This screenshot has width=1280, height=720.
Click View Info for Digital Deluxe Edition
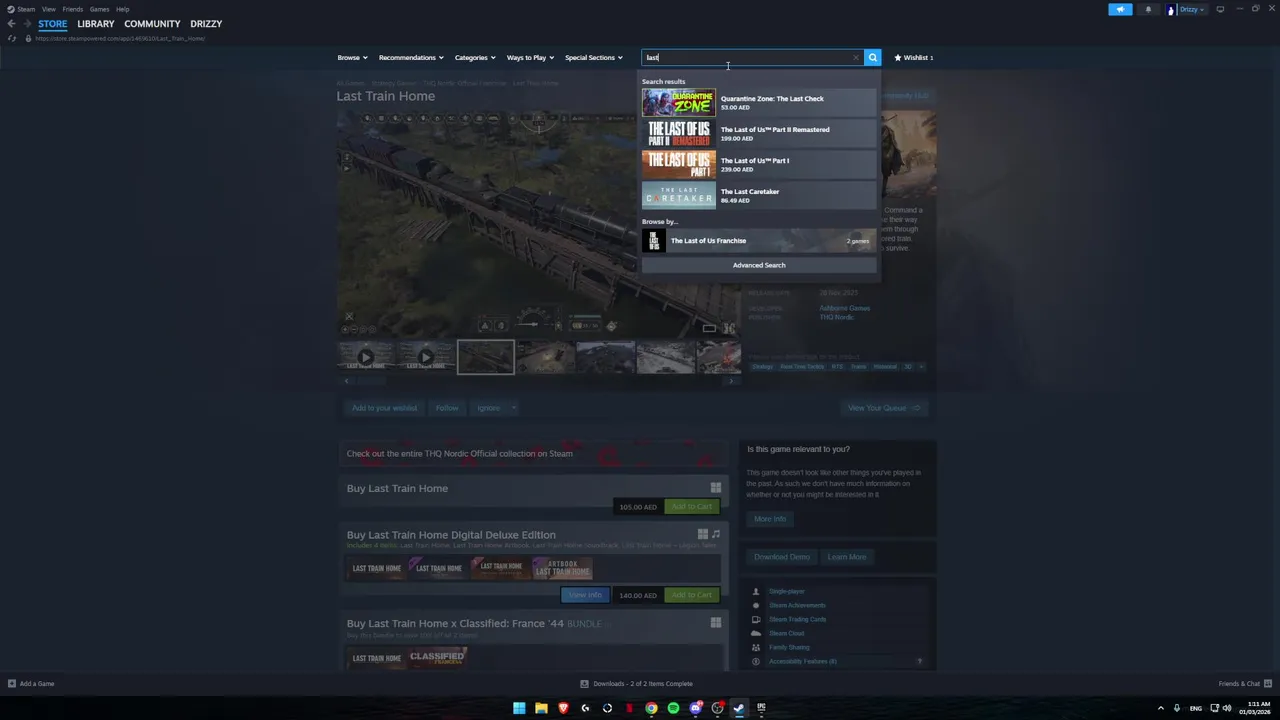click(x=585, y=595)
